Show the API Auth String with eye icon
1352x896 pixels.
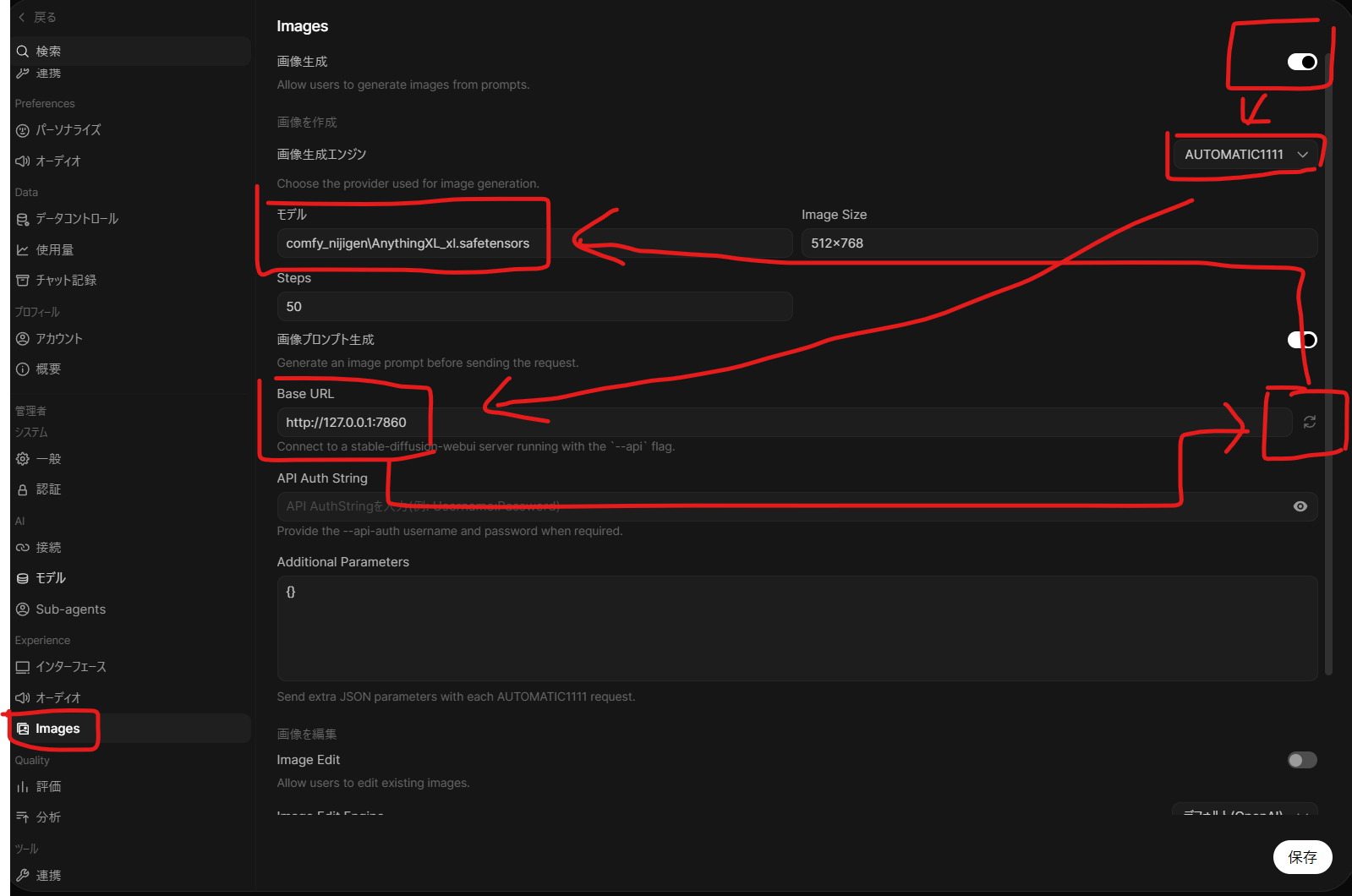[1300, 506]
